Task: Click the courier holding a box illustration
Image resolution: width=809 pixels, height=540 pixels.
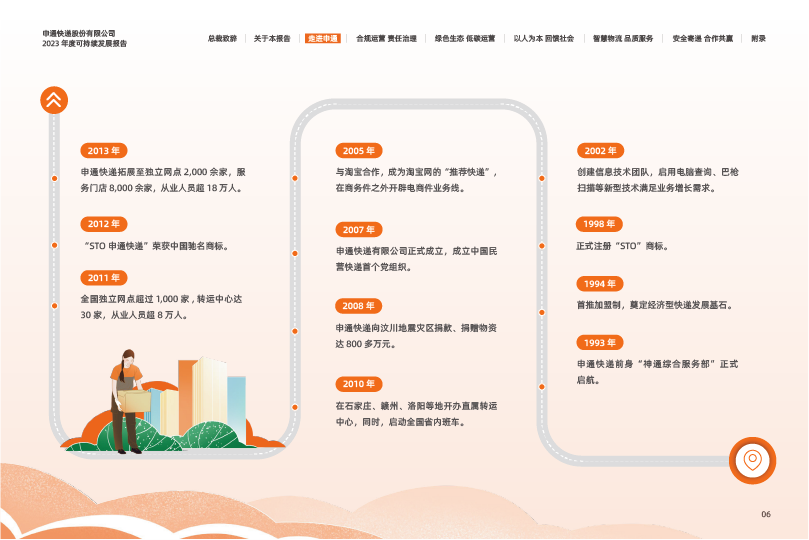Action: tap(127, 400)
